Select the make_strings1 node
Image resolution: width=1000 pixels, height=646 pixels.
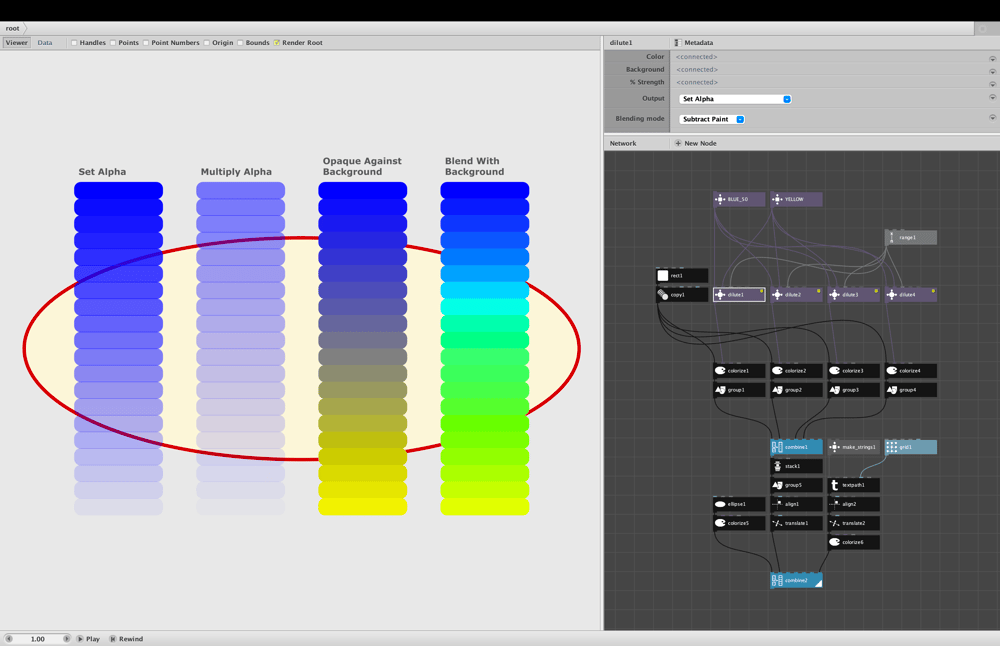click(x=853, y=447)
